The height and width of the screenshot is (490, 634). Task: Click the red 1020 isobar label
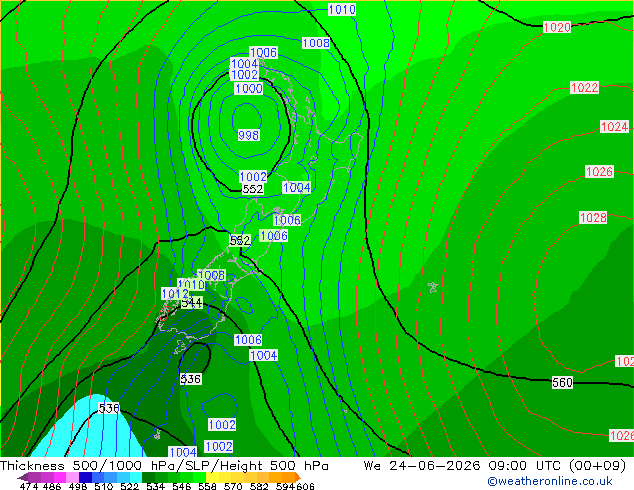point(557,27)
